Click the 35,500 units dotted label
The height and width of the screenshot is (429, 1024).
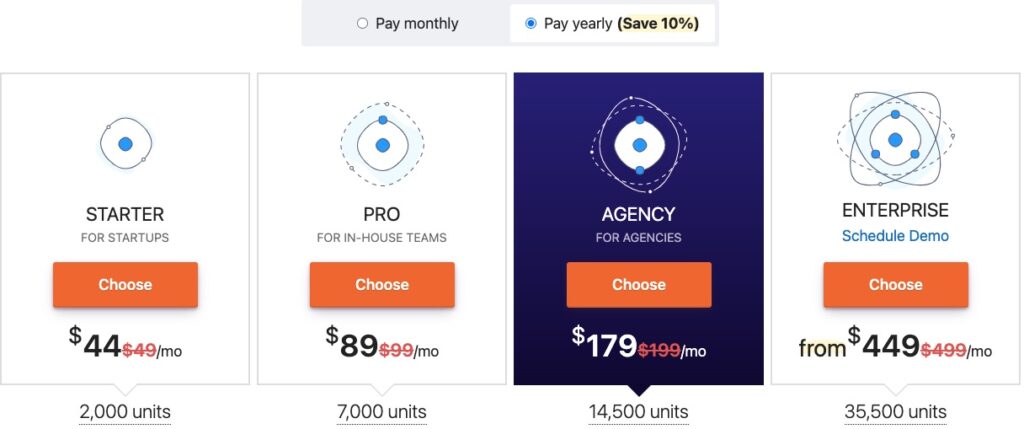(895, 413)
